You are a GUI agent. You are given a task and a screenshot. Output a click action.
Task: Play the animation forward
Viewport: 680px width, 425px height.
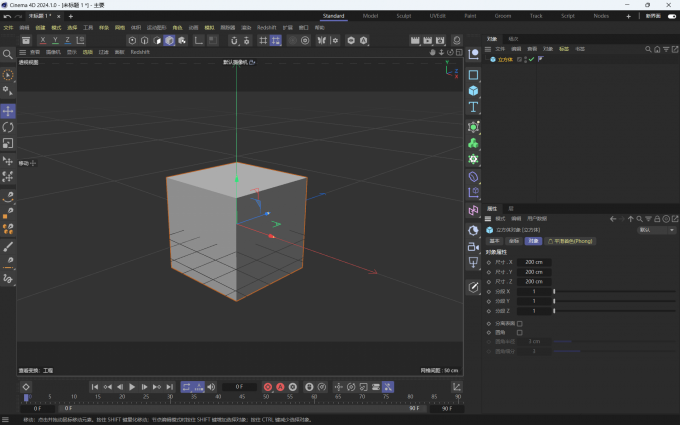[x=132, y=387]
